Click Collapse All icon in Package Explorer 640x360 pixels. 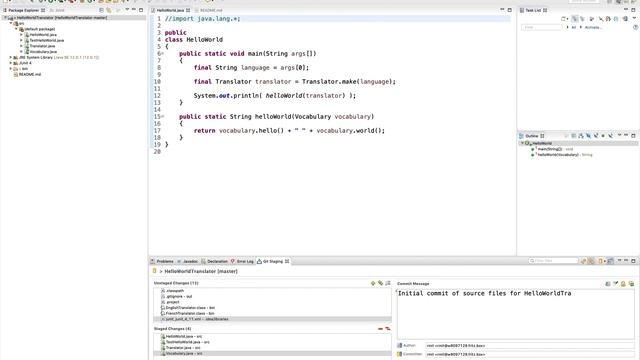pyautogui.click(x=101, y=10)
